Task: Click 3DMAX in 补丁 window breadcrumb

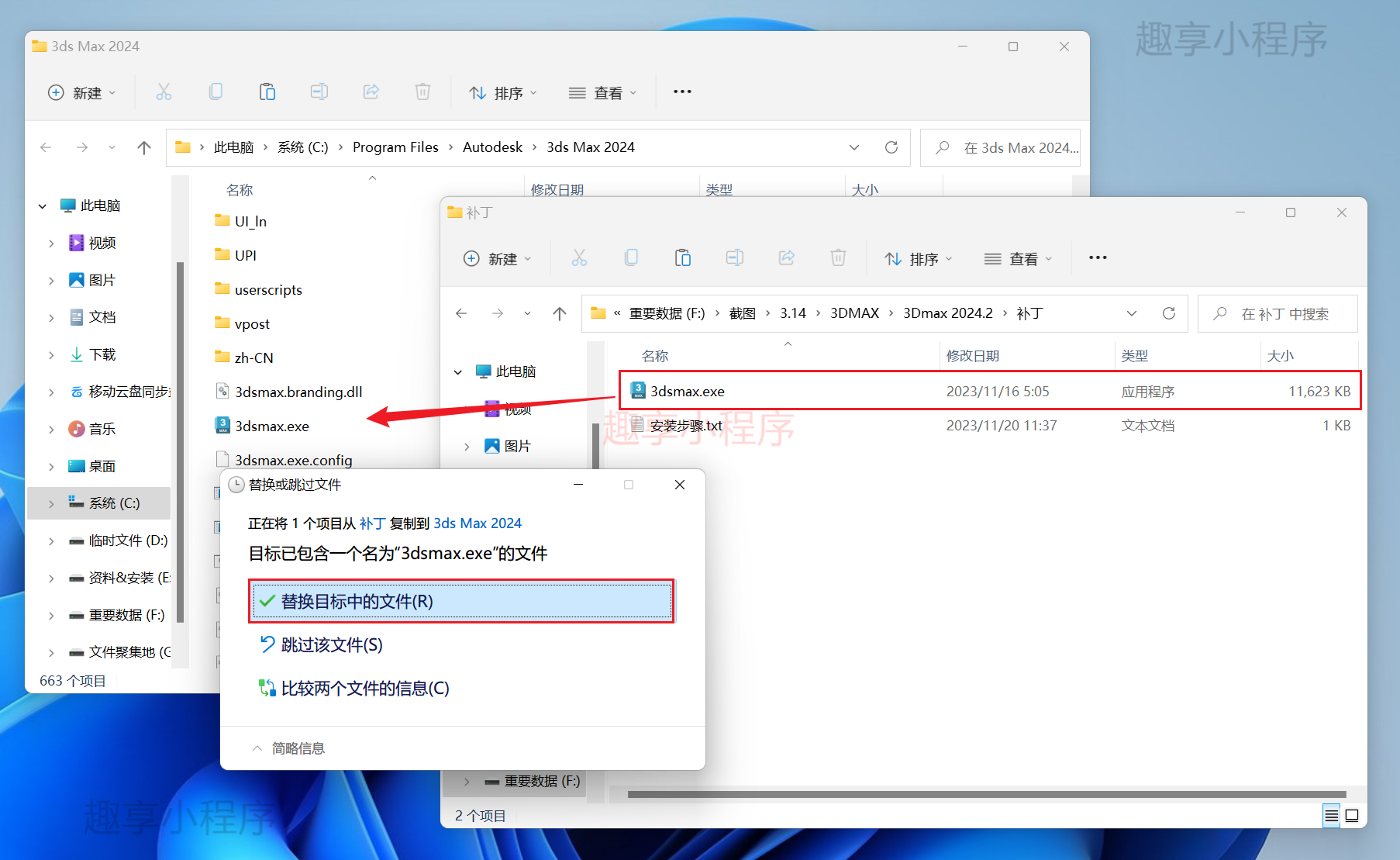Action: [854, 313]
